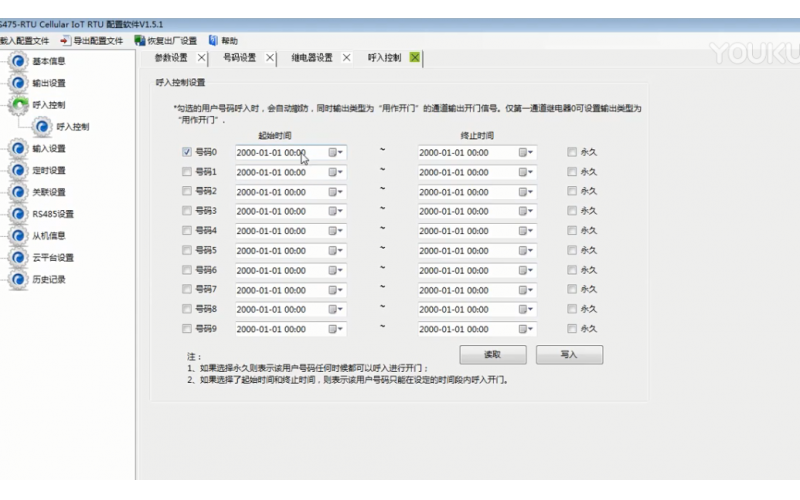This screenshot has height=500, width=800.
Task: Check the 号码1 checkbox
Action: 187,172
